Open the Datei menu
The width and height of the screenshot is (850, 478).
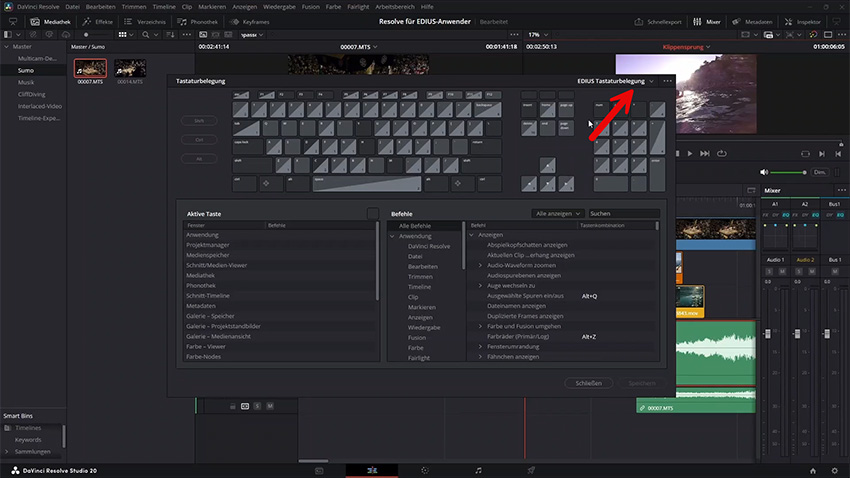(72, 7)
